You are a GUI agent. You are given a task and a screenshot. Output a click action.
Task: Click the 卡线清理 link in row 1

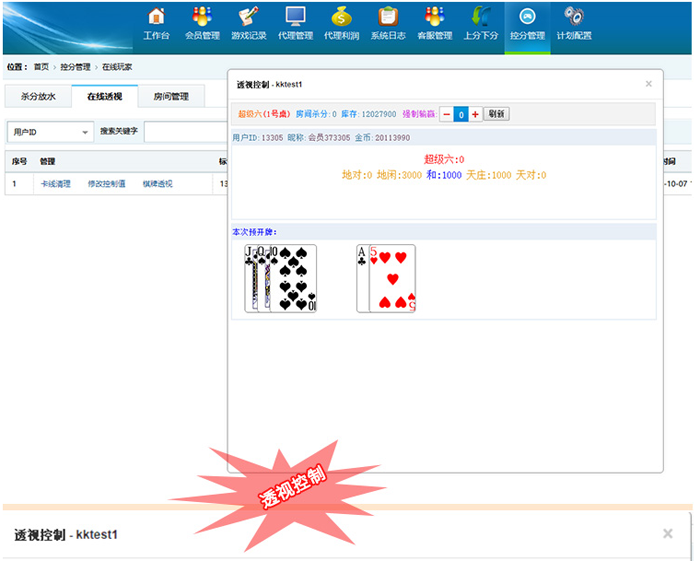(55, 184)
